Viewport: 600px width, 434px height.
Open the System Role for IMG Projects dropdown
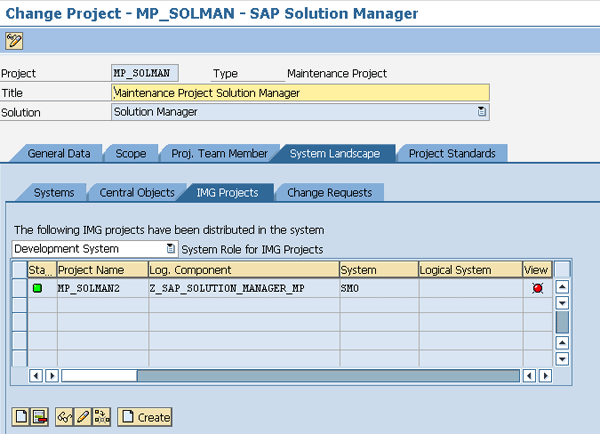coord(170,248)
